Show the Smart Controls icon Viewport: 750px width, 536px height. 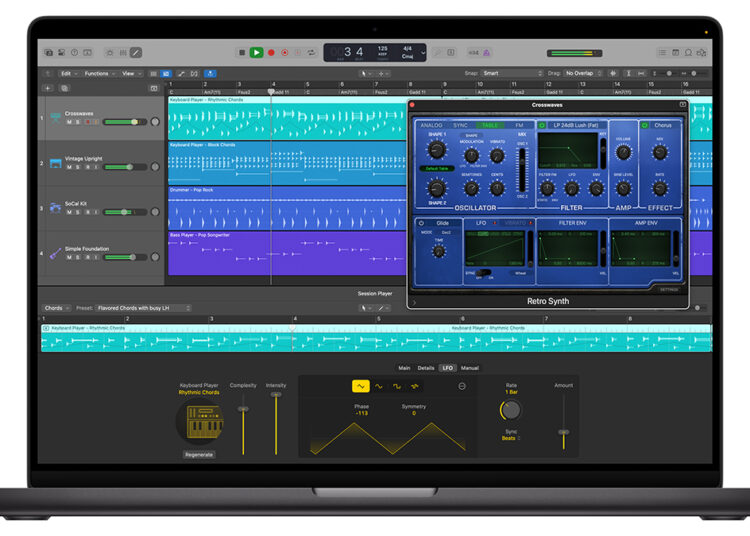point(110,53)
